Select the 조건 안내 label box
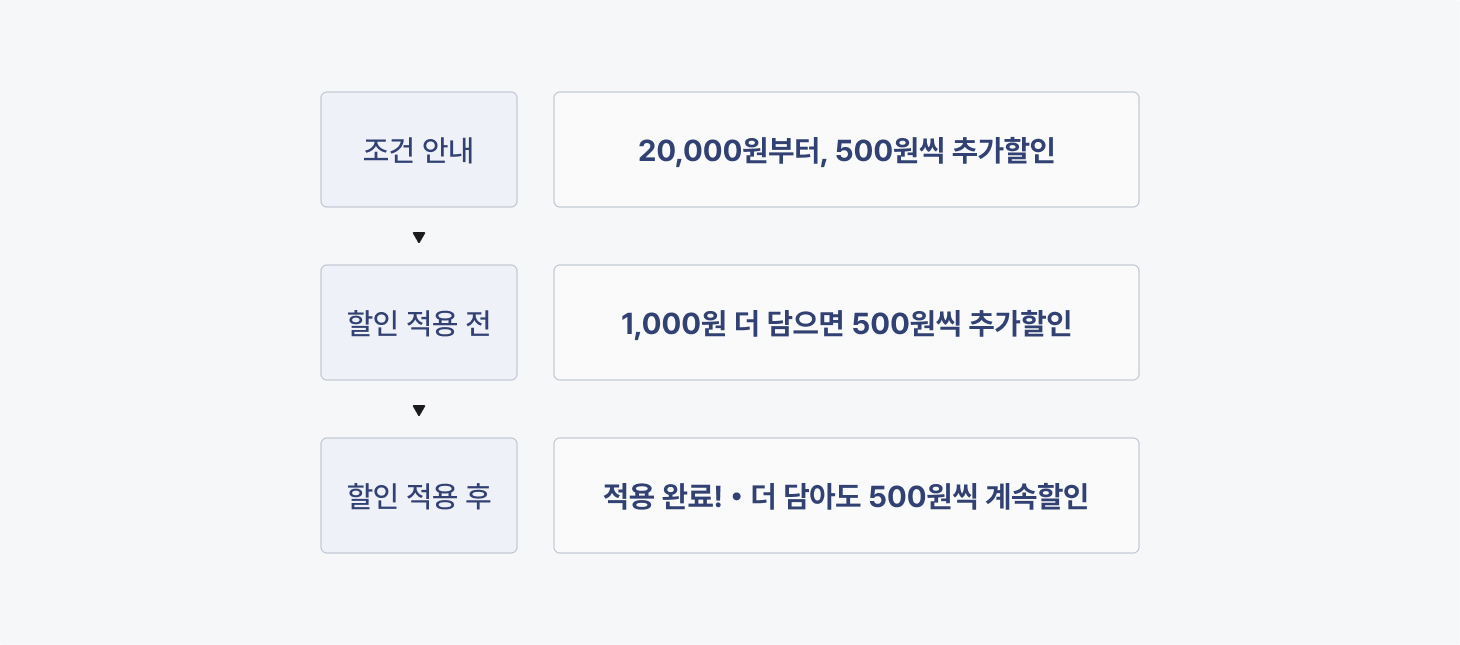The height and width of the screenshot is (645, 1460). click(x=419, y=150)
